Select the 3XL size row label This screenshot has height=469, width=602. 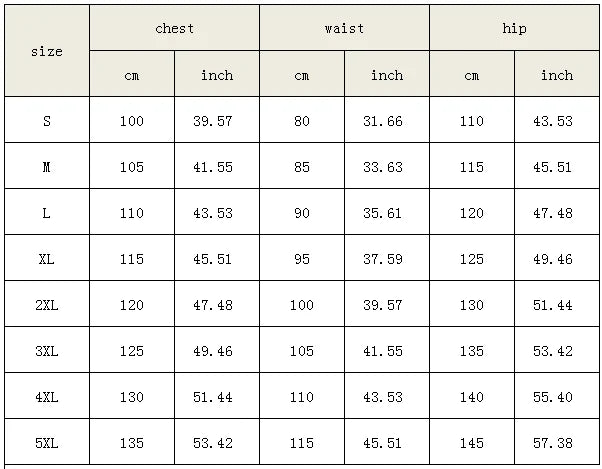pyautogui.click(x=47, y=351)
